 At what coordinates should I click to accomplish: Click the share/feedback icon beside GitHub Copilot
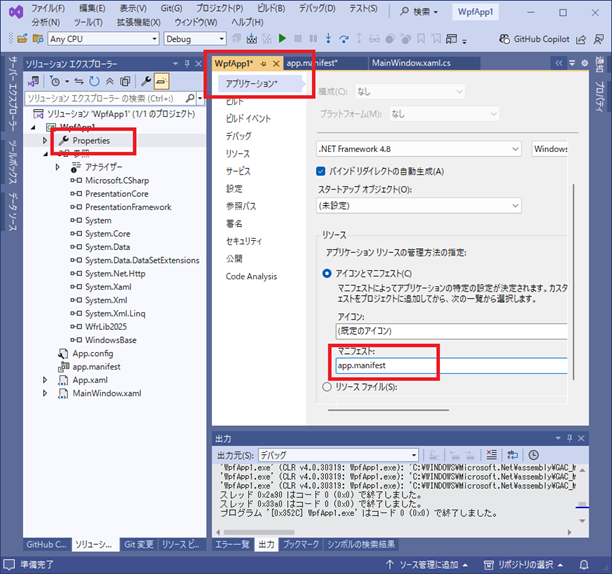pos(581,39)
